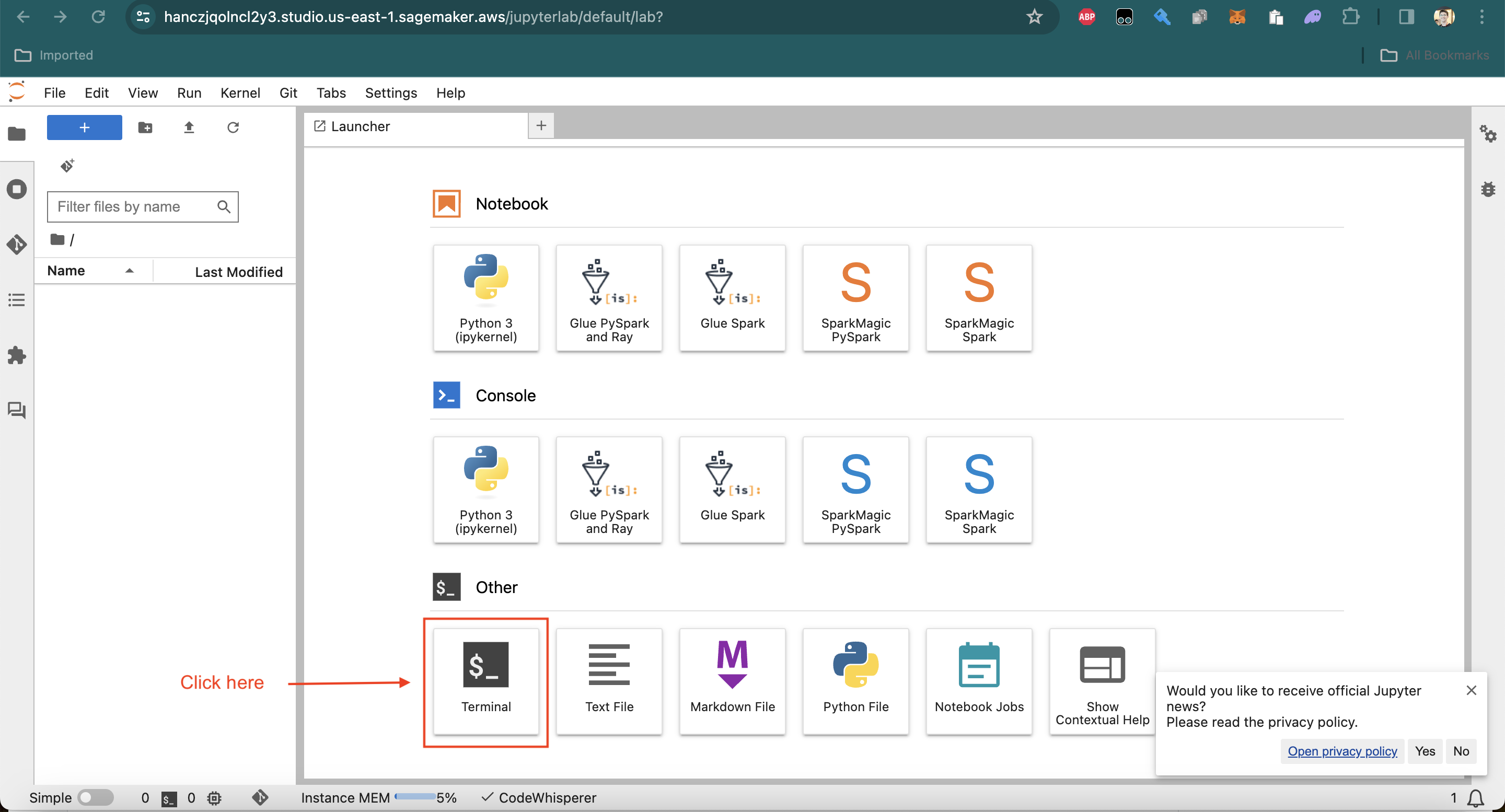This screenshot has height=812, width=1505.
Task: Open the Table of Contents sidebar
Action: point(16,300)
